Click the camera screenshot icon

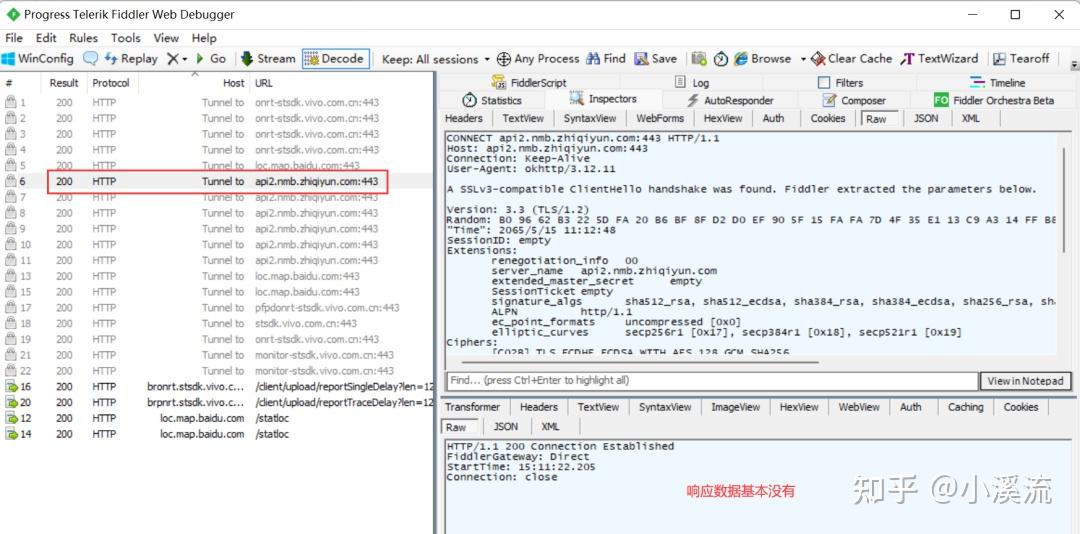coord(699,59)
